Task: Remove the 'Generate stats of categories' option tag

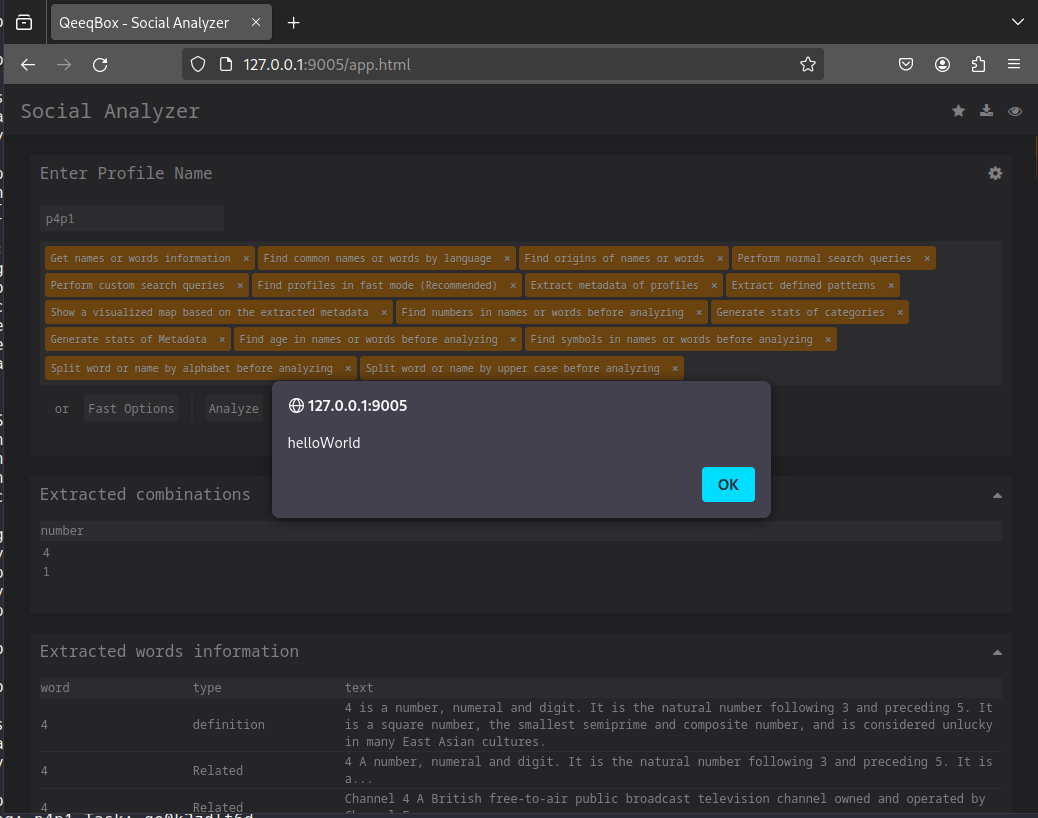Action: [900, 313]
